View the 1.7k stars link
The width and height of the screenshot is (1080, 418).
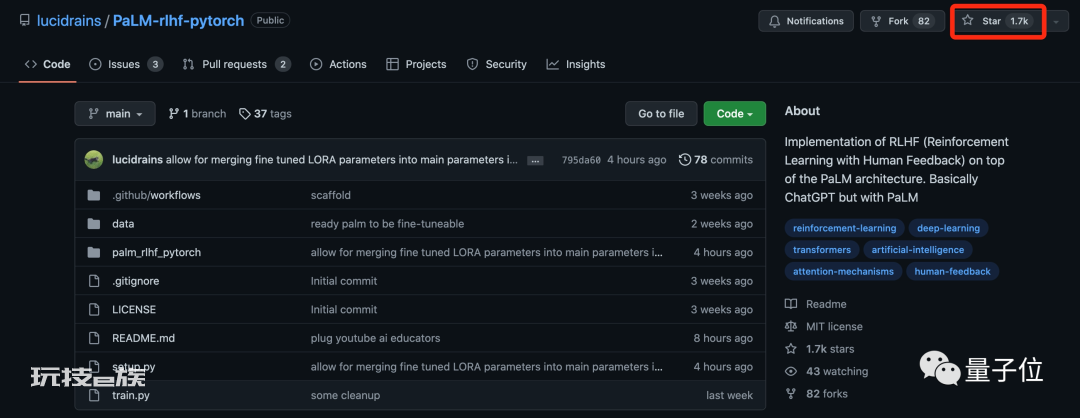(x=820, y=348)
